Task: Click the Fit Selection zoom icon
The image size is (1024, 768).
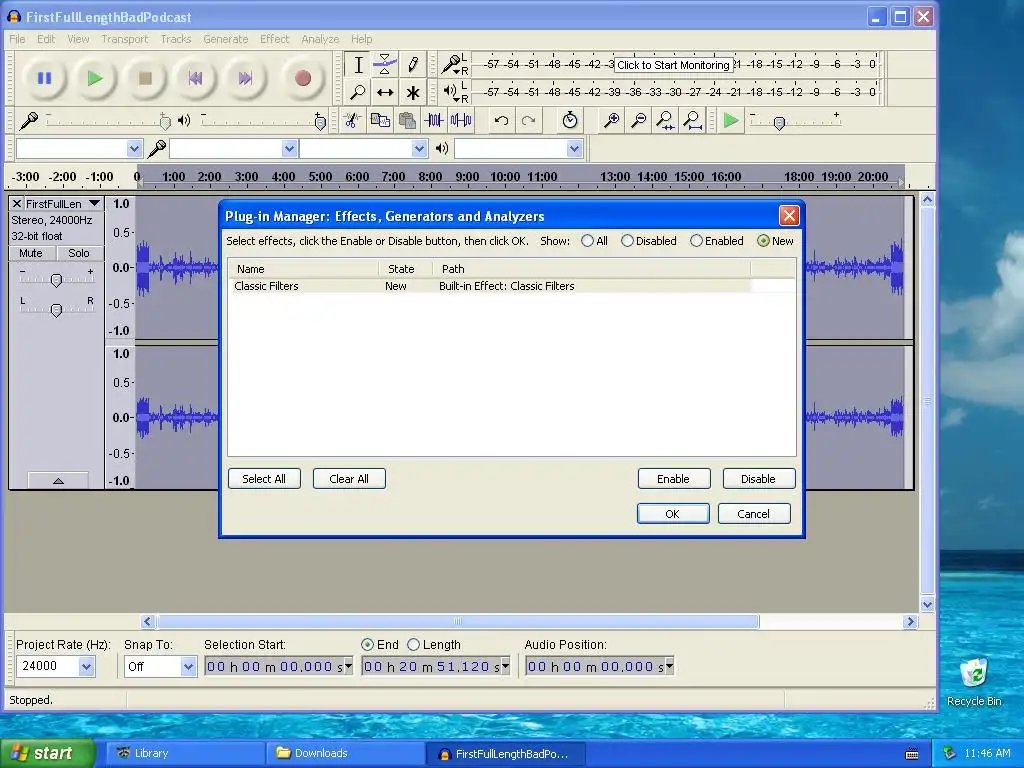Action: pyautogui.click(x=665, y=121)
